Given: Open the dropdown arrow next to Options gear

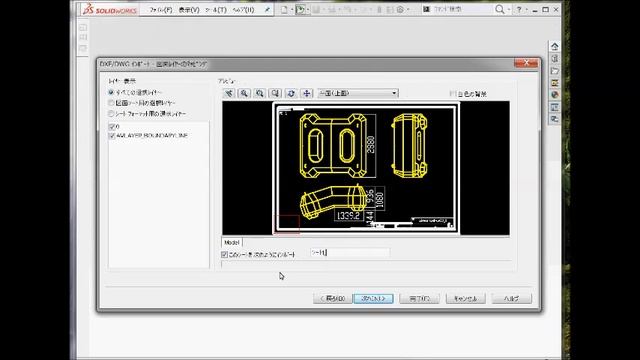Looking at the screenshot, I should (x=408, y=9).
